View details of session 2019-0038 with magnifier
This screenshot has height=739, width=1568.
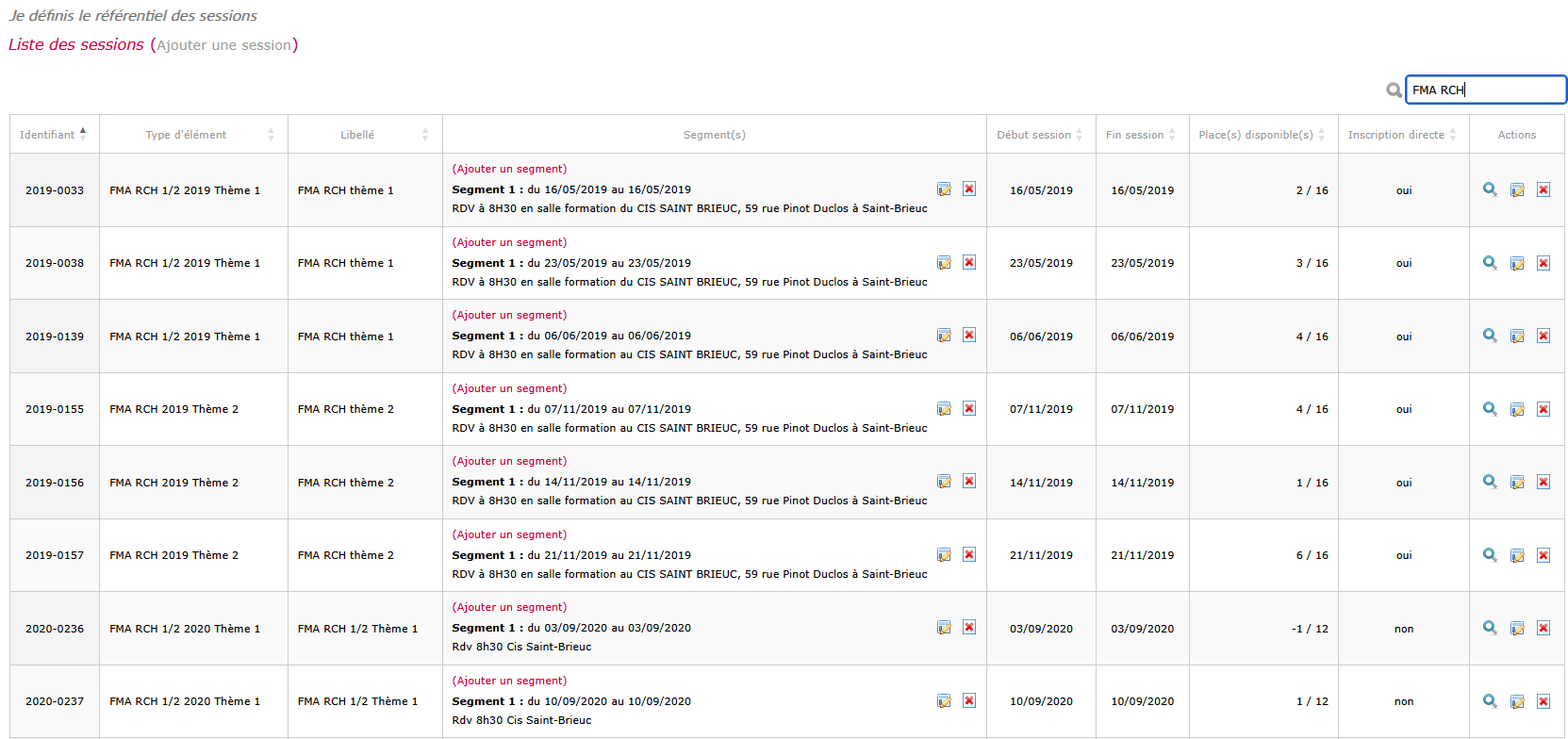pyautogui.click(x=1490, y=263)
